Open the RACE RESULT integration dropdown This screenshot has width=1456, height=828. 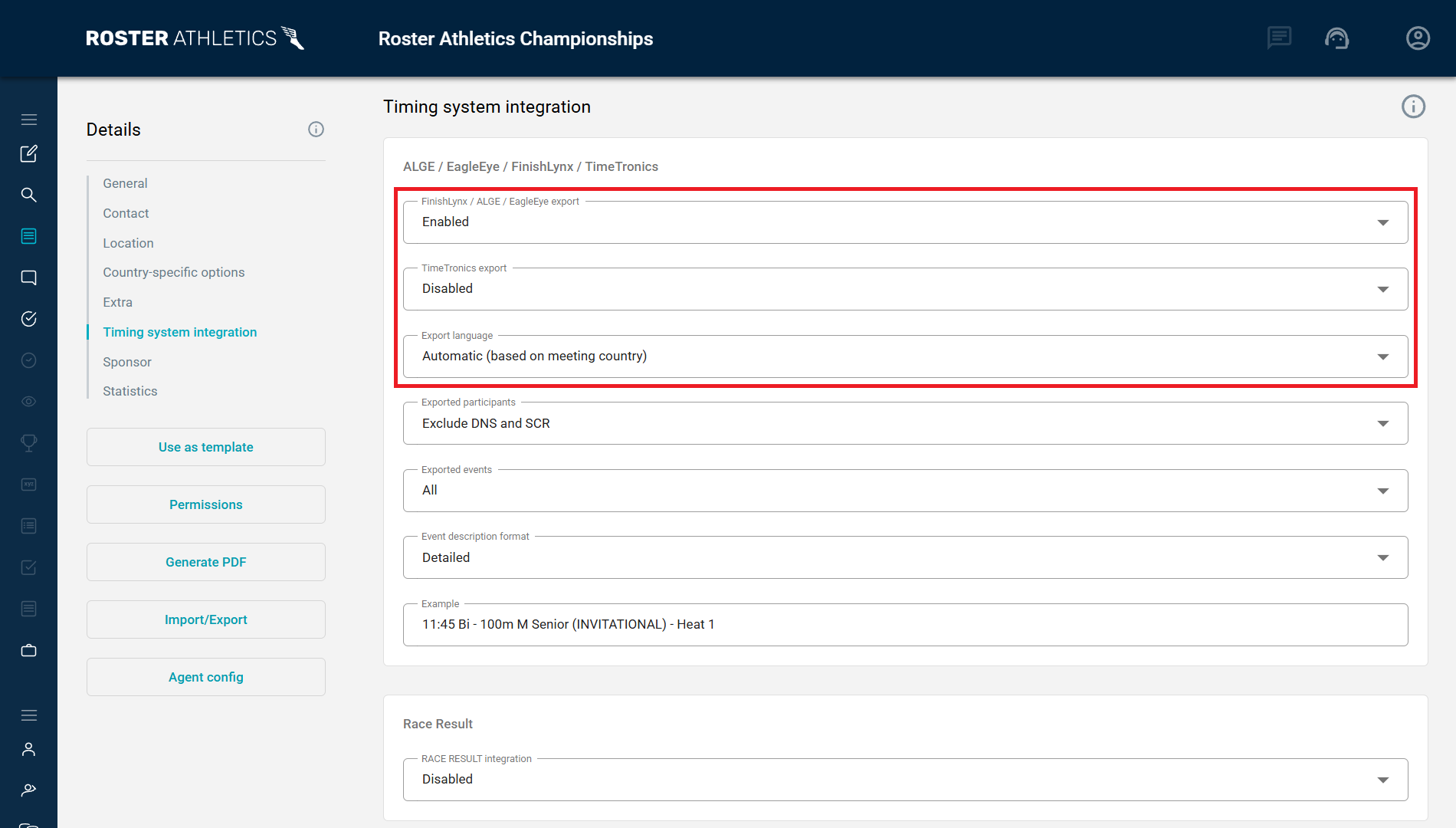tap(905, 780)
